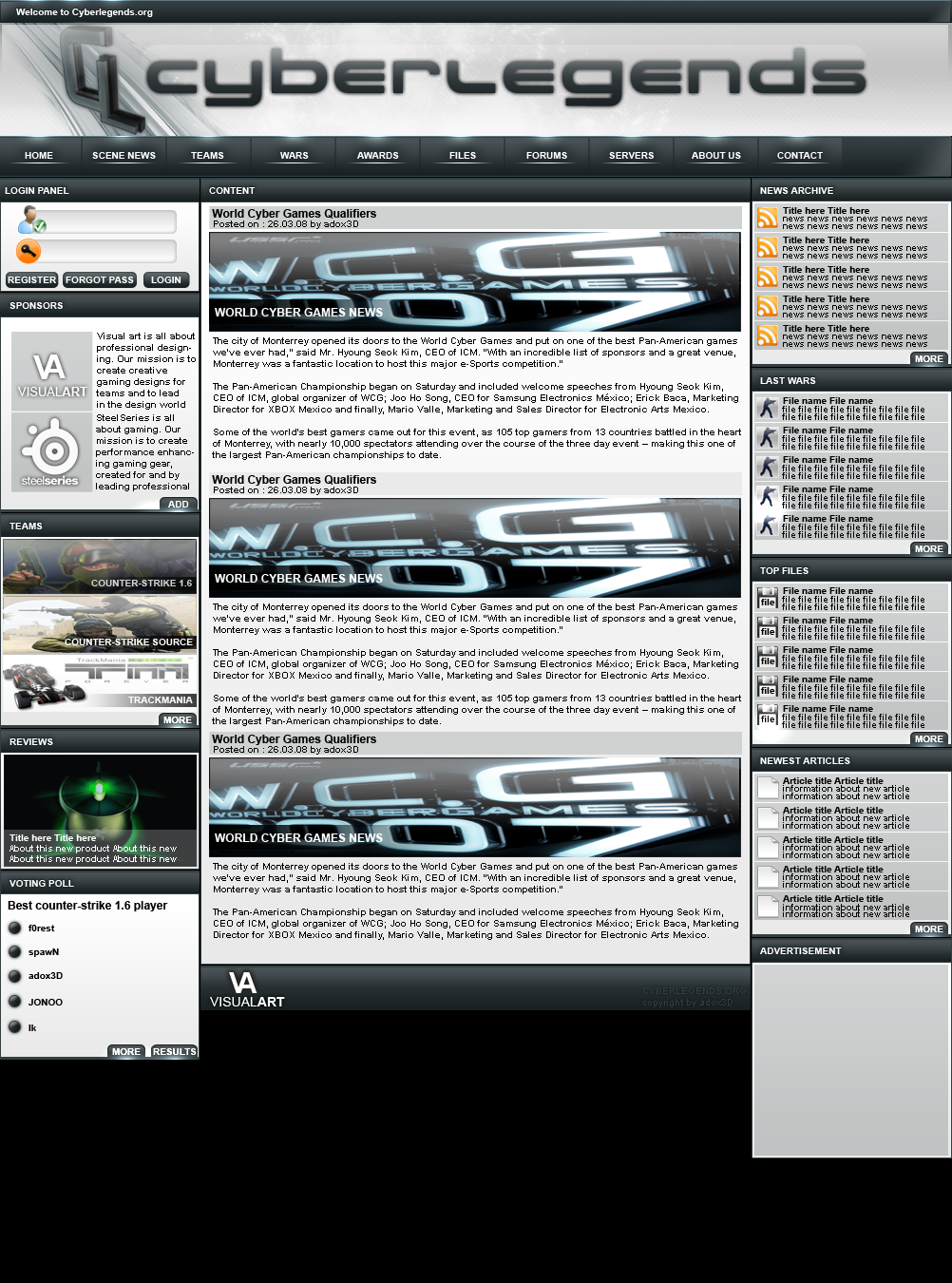The height and width of the screenshot is (1283, 952).
Task: Click the third RSS icon in News Archive
Action: [x=767, y=277]
